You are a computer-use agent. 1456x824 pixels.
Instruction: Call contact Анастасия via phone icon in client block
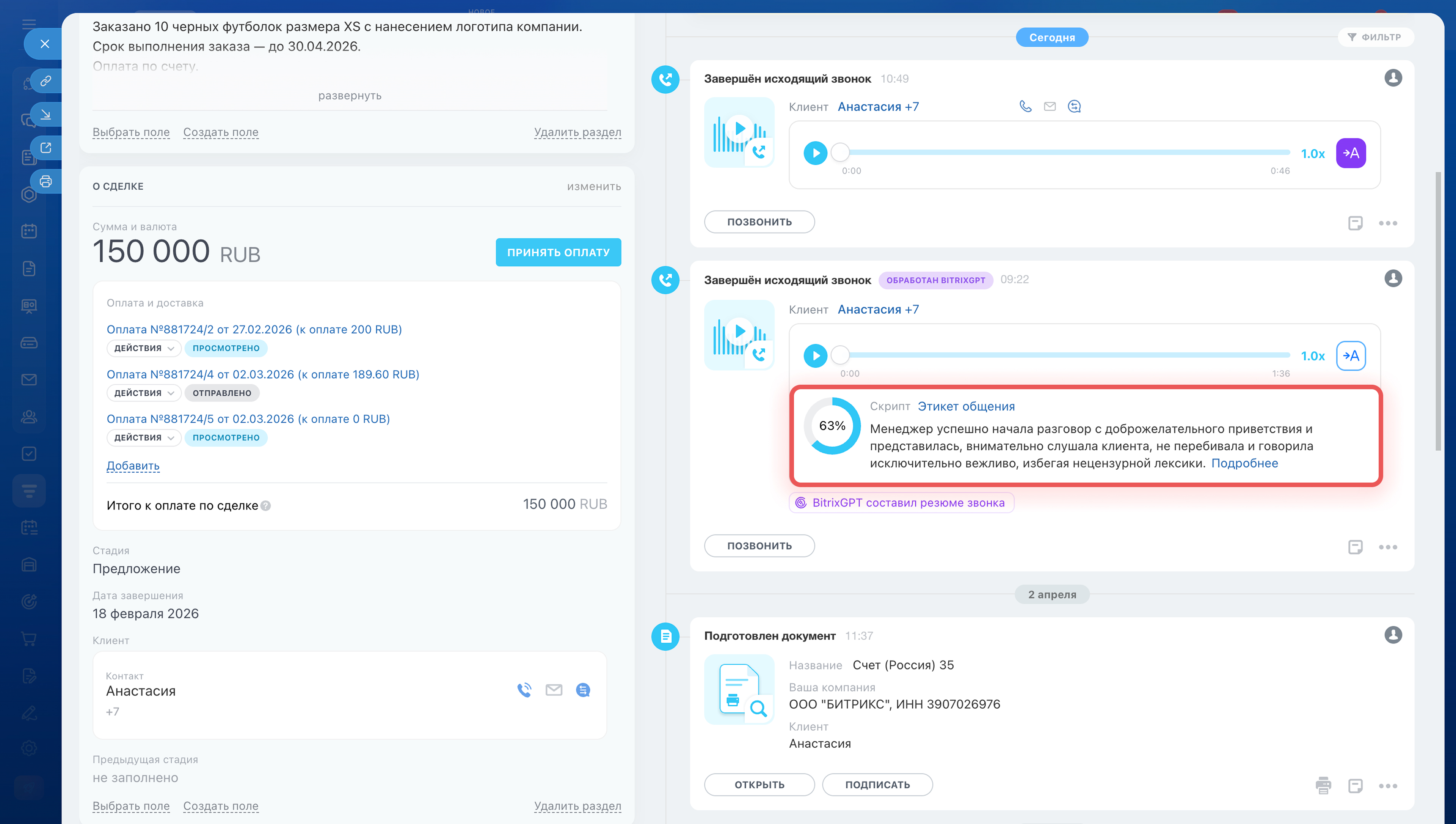(524, 689)
